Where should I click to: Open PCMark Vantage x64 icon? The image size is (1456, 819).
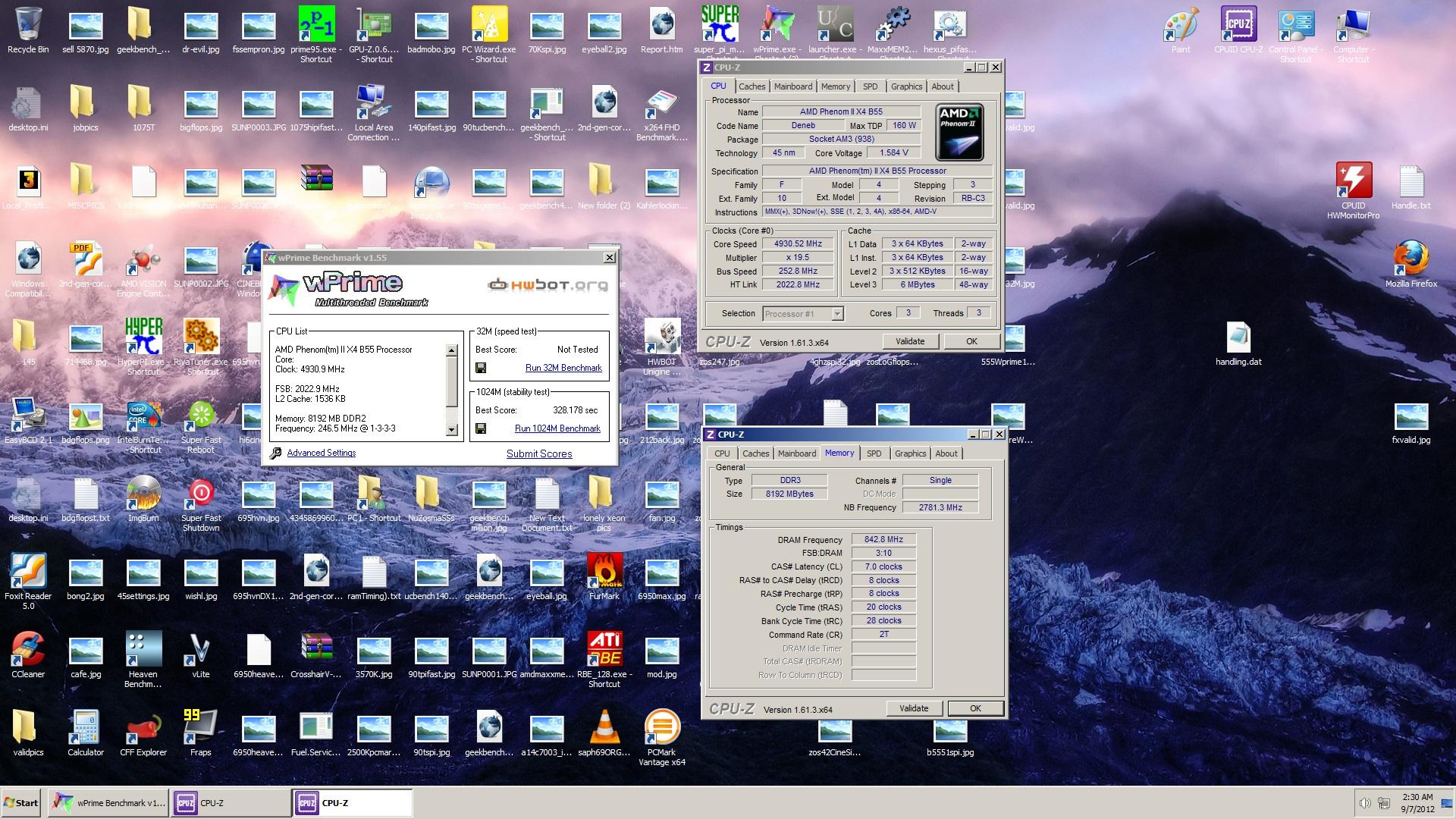[x=662, y=738]
